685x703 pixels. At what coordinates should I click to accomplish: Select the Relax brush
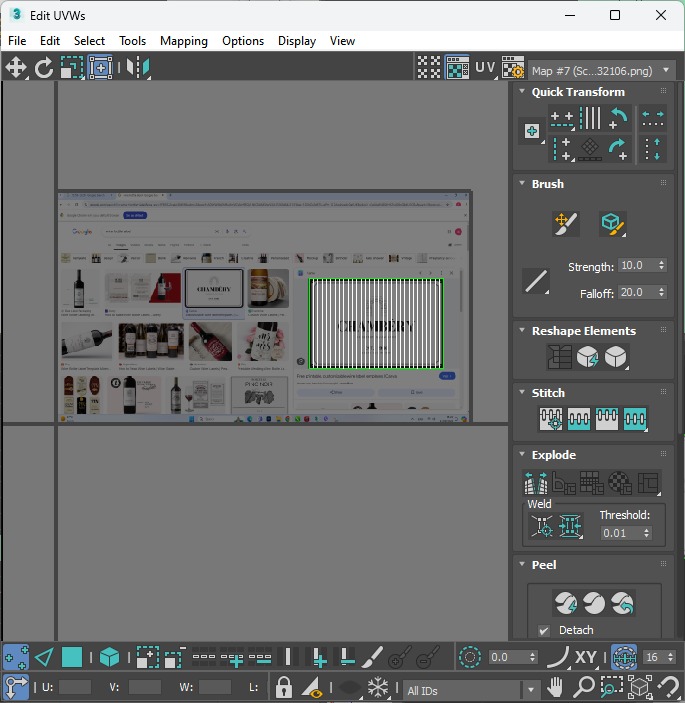click(613, 223)
